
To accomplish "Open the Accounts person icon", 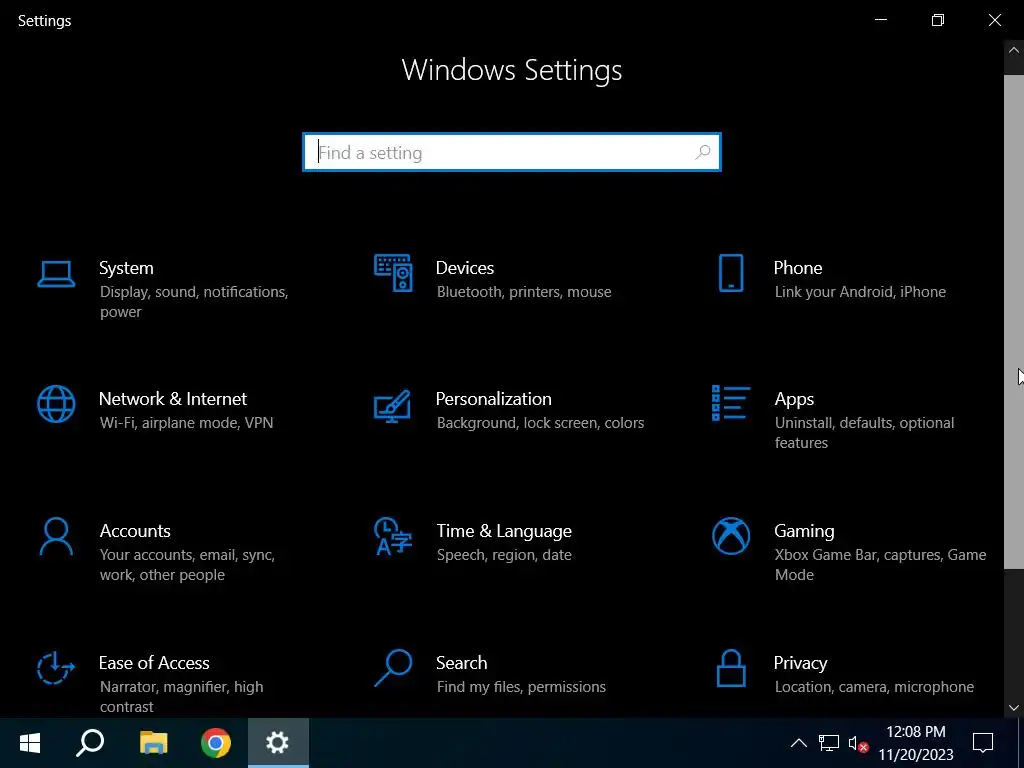I will pyautogui.click(x=56, y=536).
